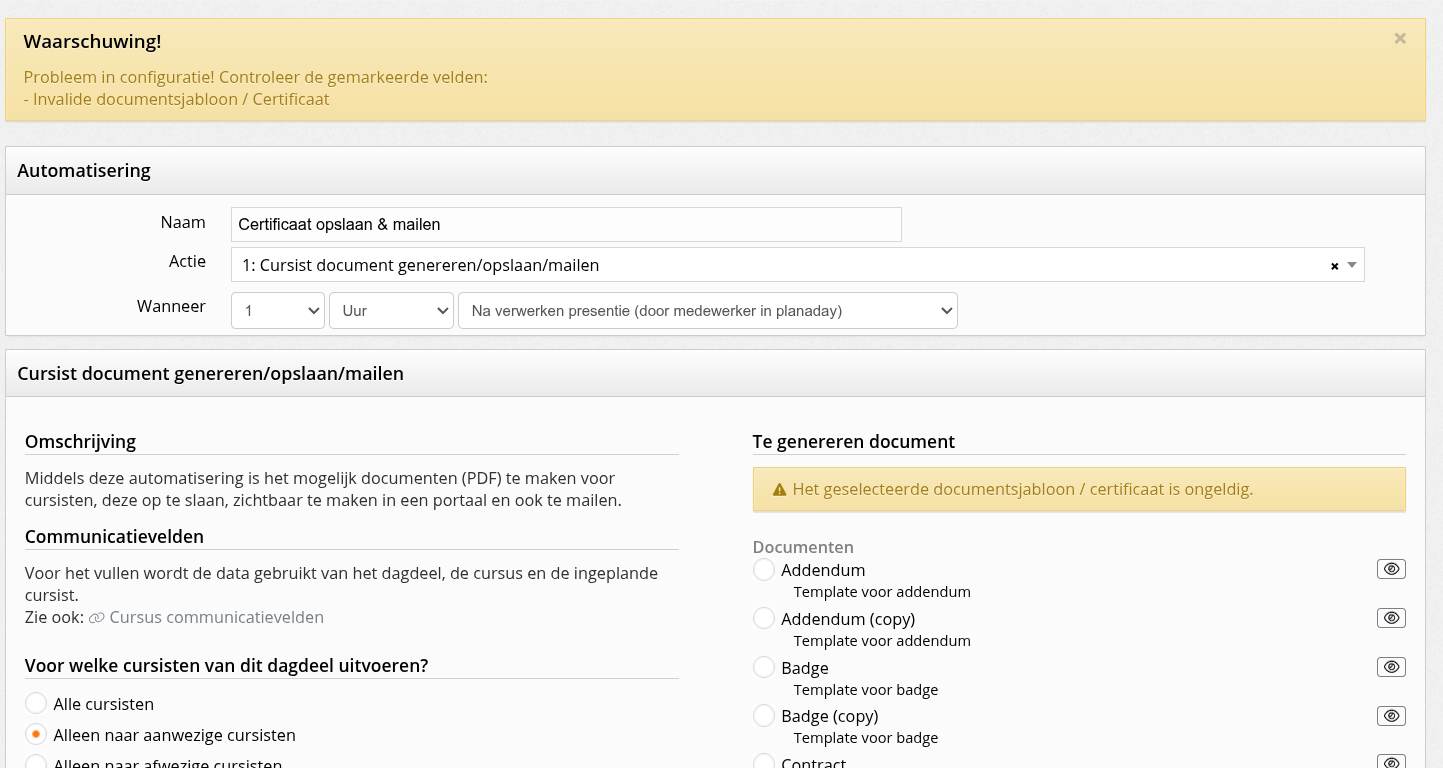Dismiss the Waarschuwing alert banner
1443x768 pixels.
[1400, 39]
